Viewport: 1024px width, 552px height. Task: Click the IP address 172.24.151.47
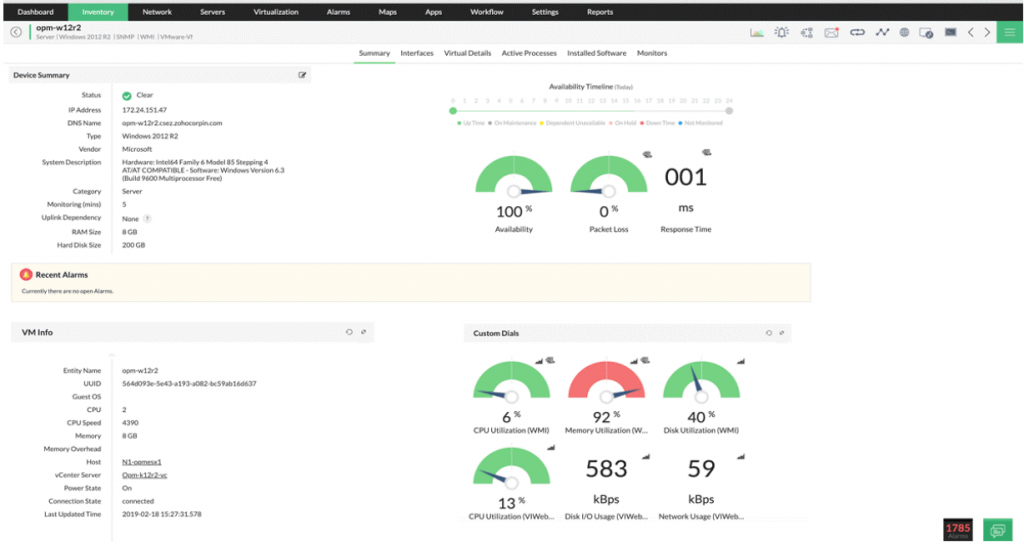(x=144, y=110)
